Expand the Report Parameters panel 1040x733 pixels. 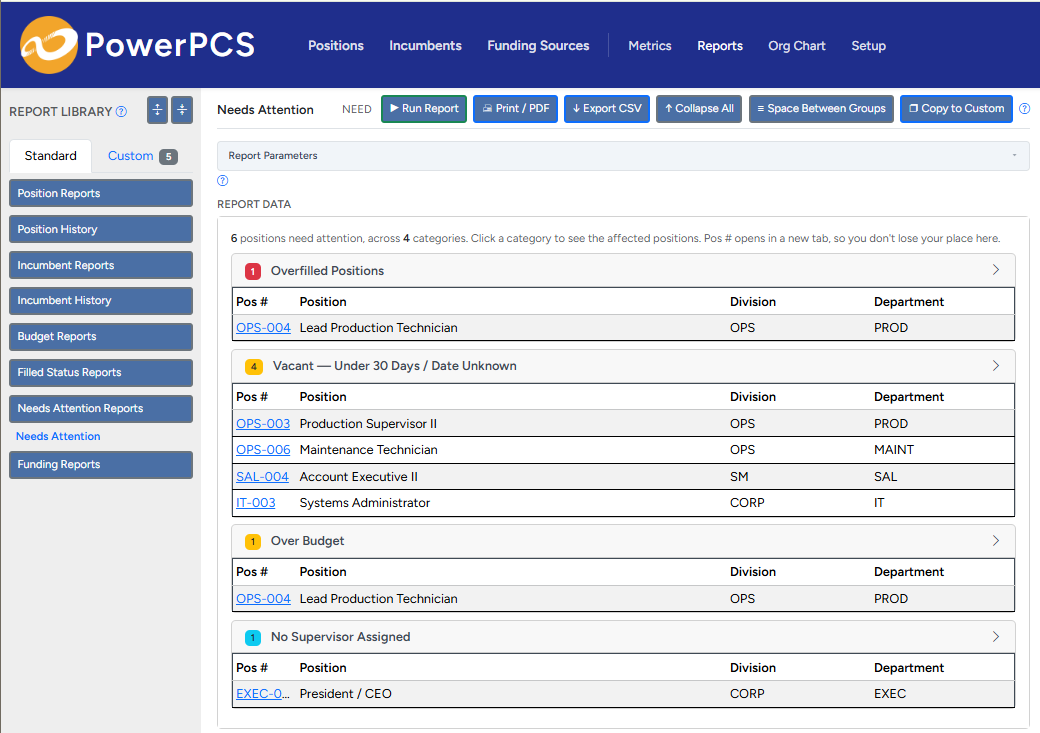[x=623, y=156]
